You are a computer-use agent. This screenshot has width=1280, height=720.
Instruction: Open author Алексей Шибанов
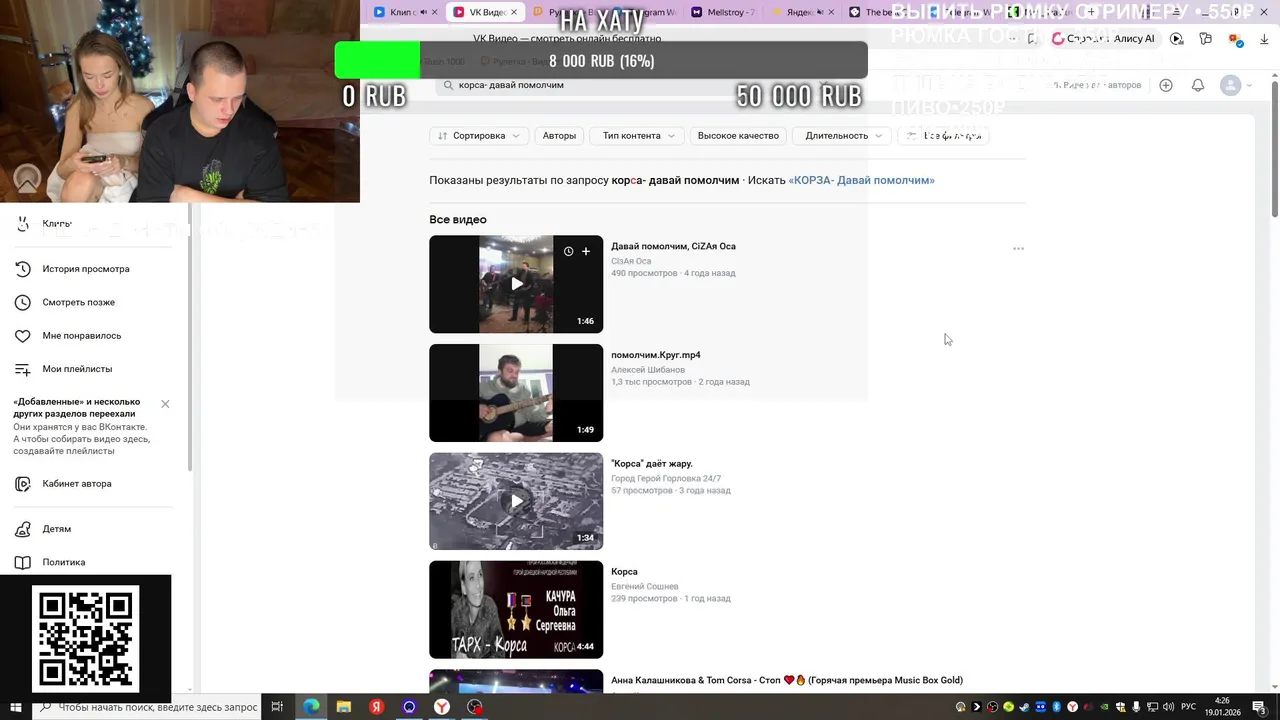point(648,370)
